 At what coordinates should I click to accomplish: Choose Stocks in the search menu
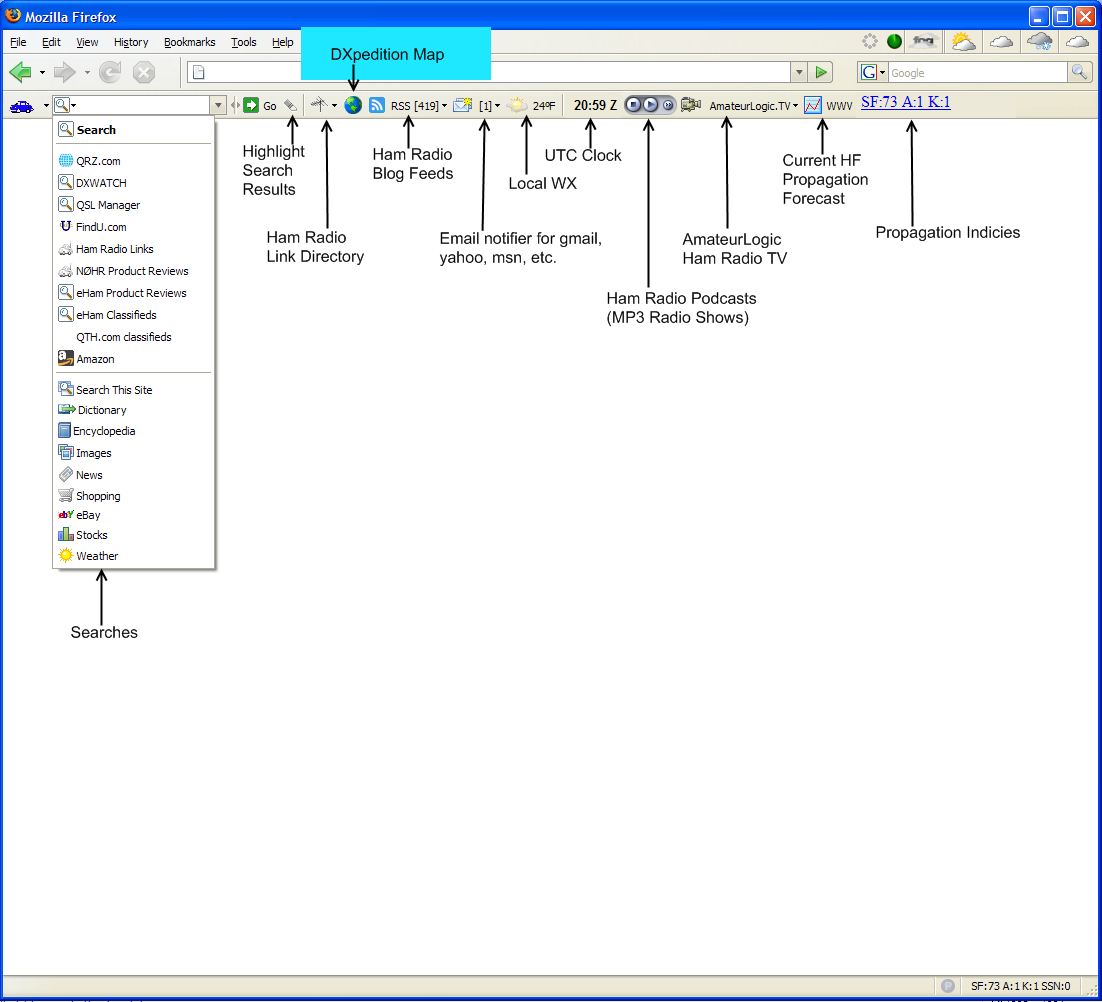(x=134, y=535)
